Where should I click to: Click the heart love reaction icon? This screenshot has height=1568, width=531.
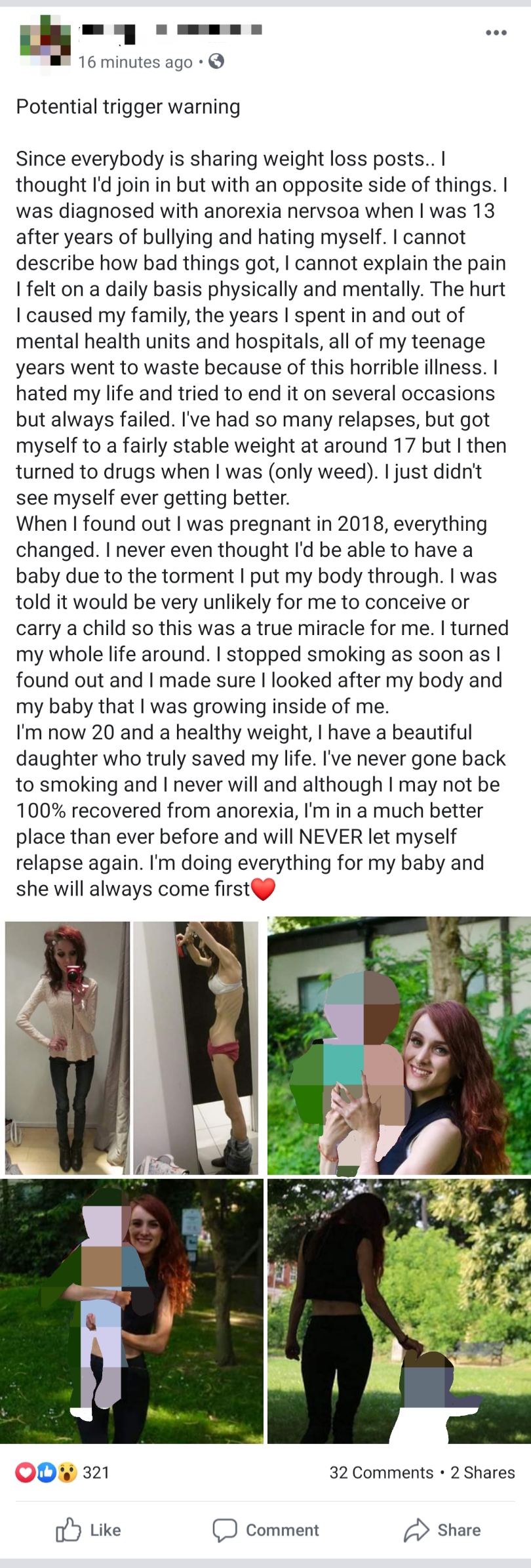tap(26, 1473)
